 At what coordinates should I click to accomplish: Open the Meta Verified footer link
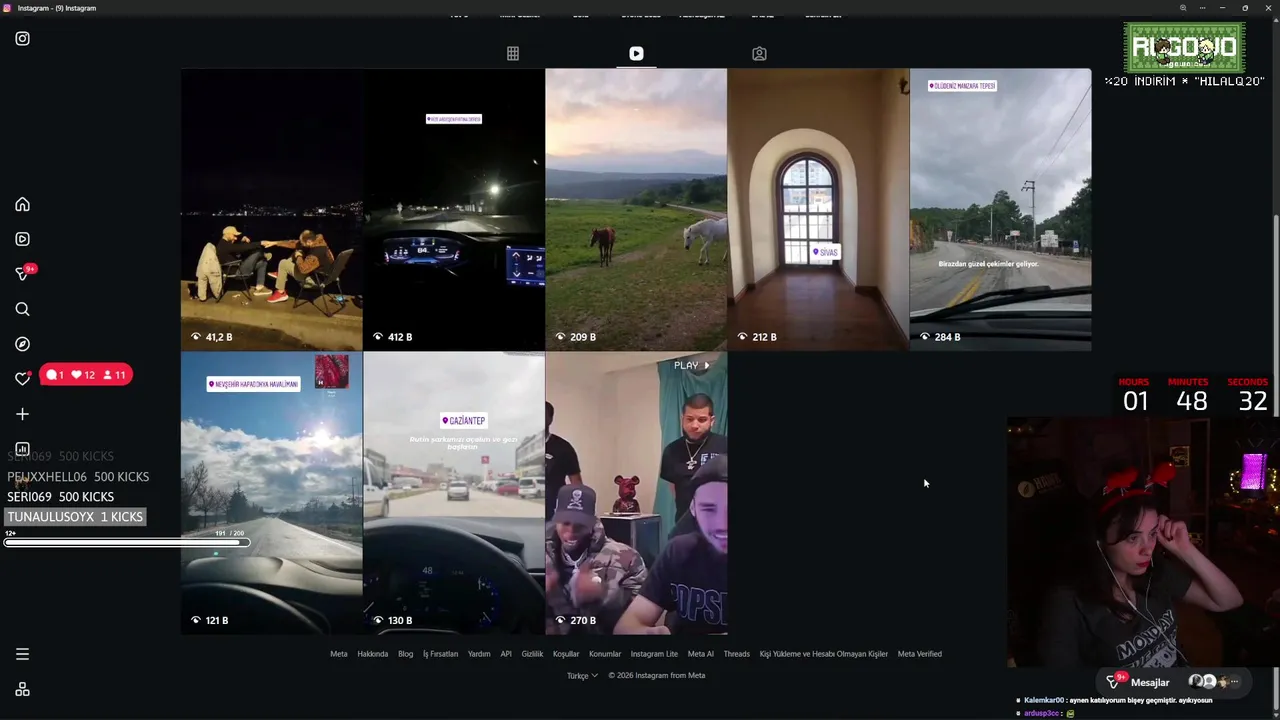pos(920,654)
